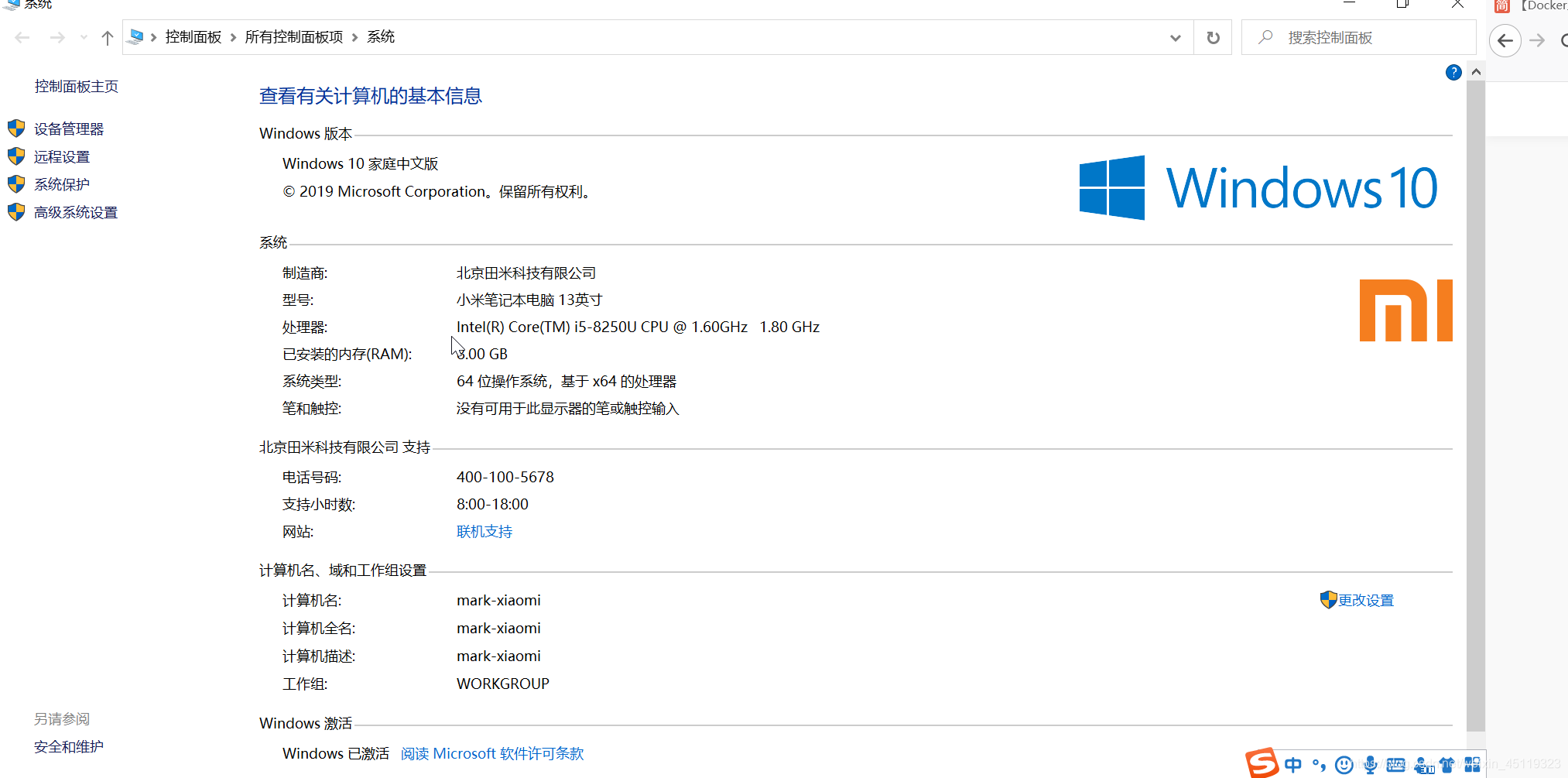1568x778 pixels.
Task: Open the address bar history dropdown
Action: pyautogui.click(x=1176, y=37)
